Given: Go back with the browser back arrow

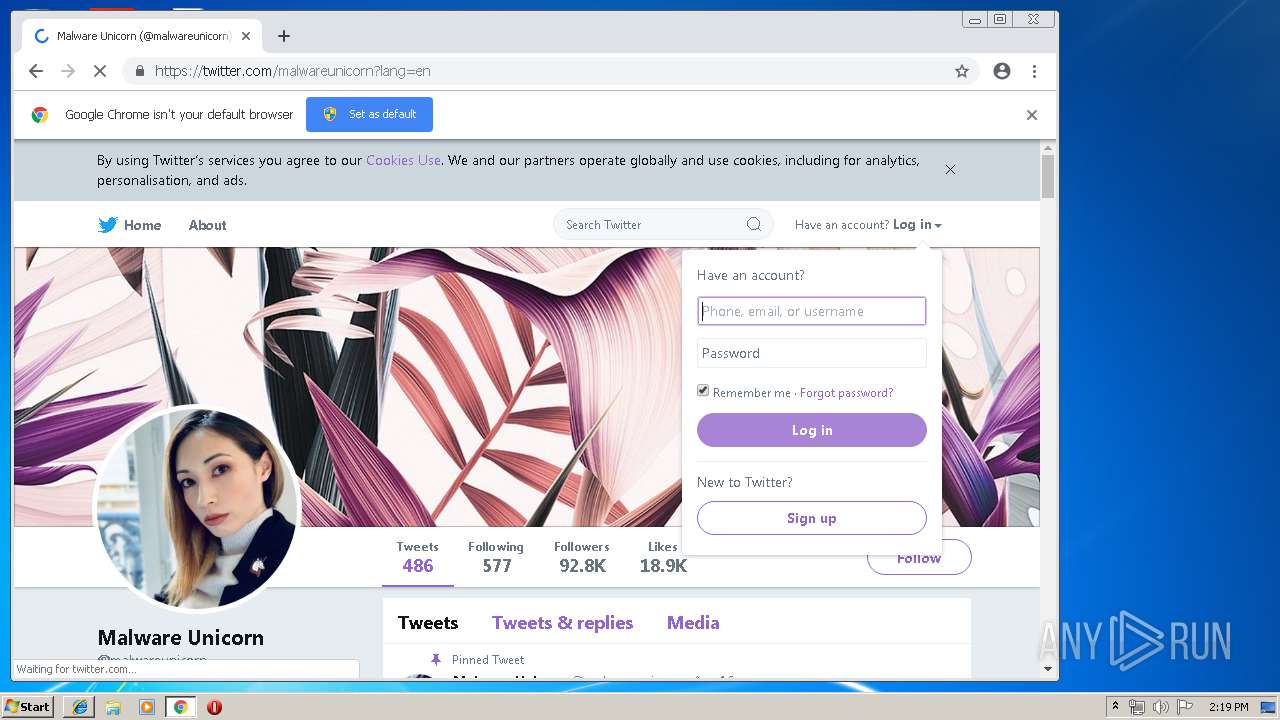Looking at the screenshot, I should [36, 71].
